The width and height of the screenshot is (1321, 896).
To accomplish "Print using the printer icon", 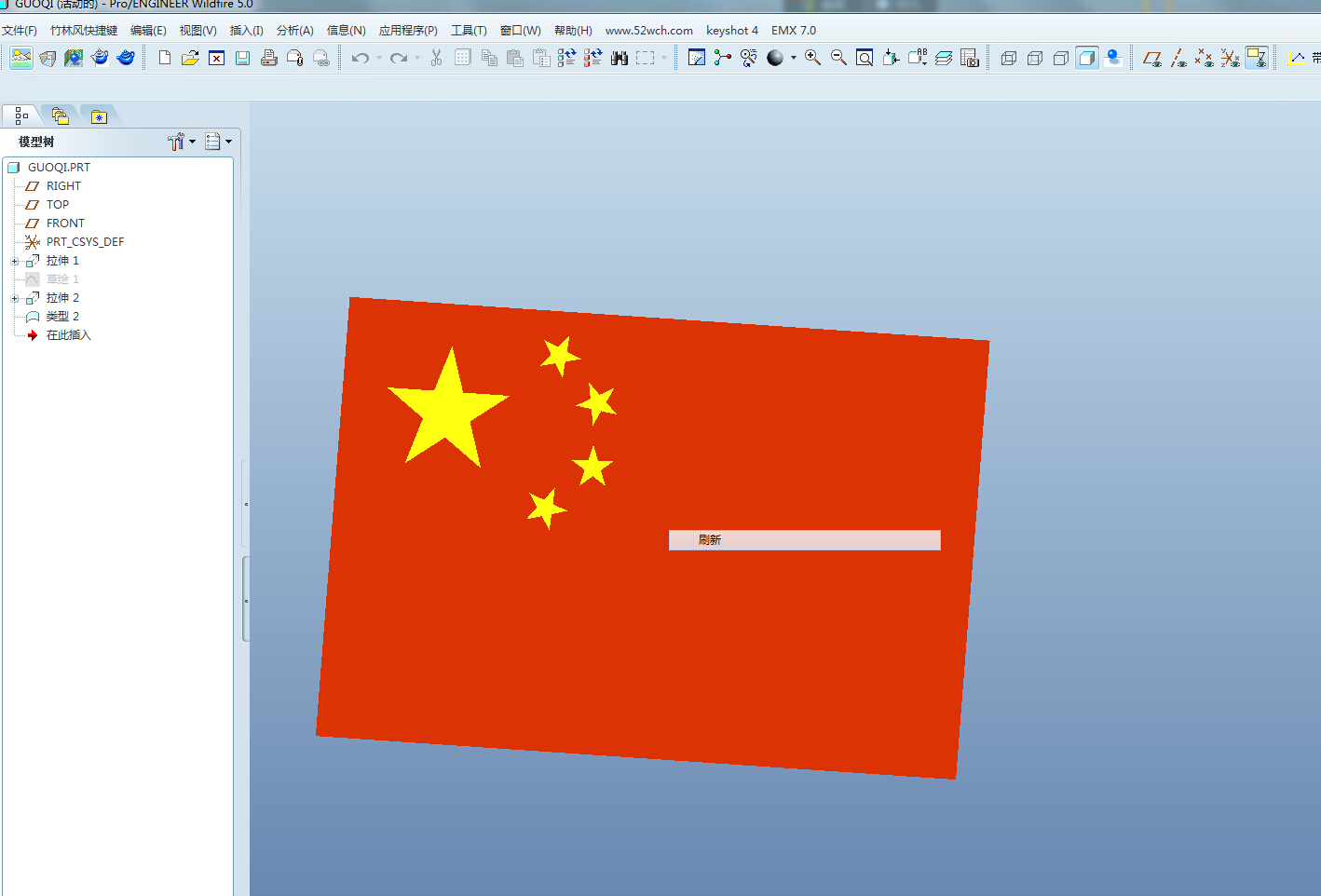I will (x=269, y=58).
